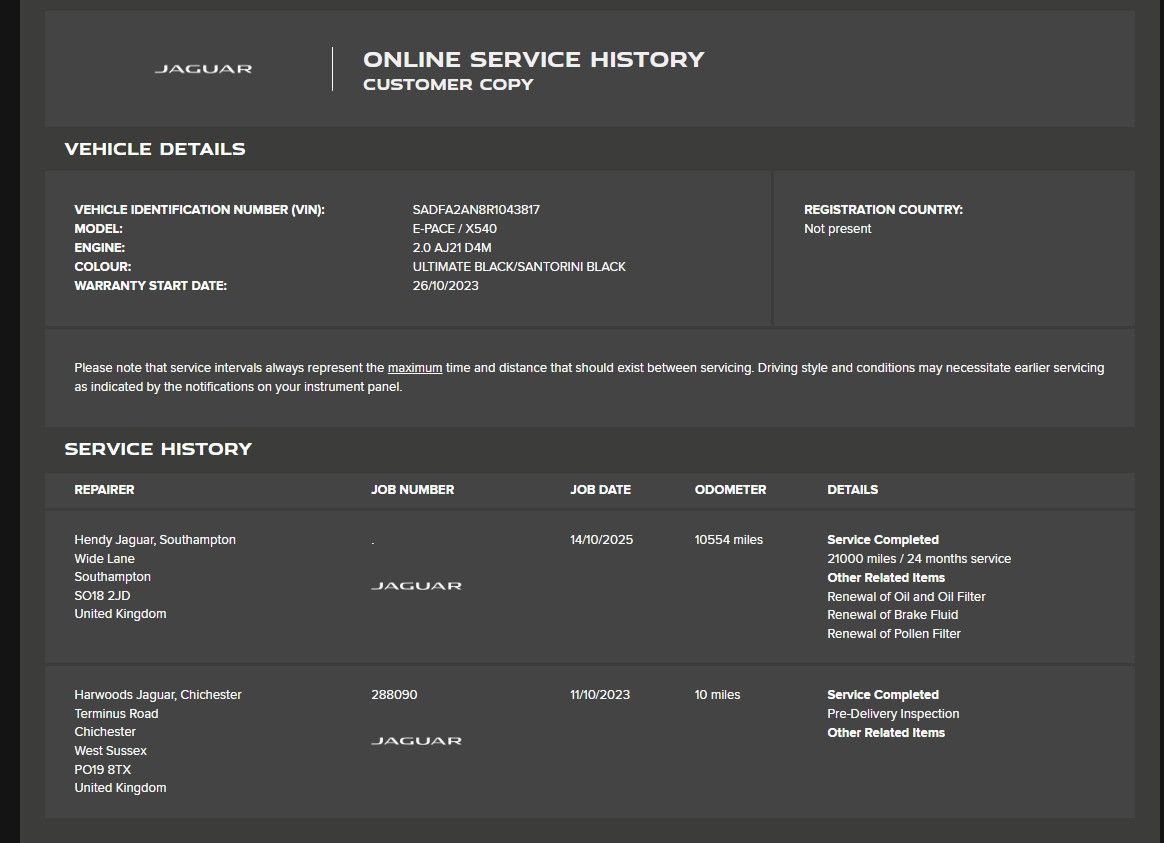Viewport: 1164px width, 843px height.
Task: Click the JOB NUMBER column header
Action: [x=412, y=490]
